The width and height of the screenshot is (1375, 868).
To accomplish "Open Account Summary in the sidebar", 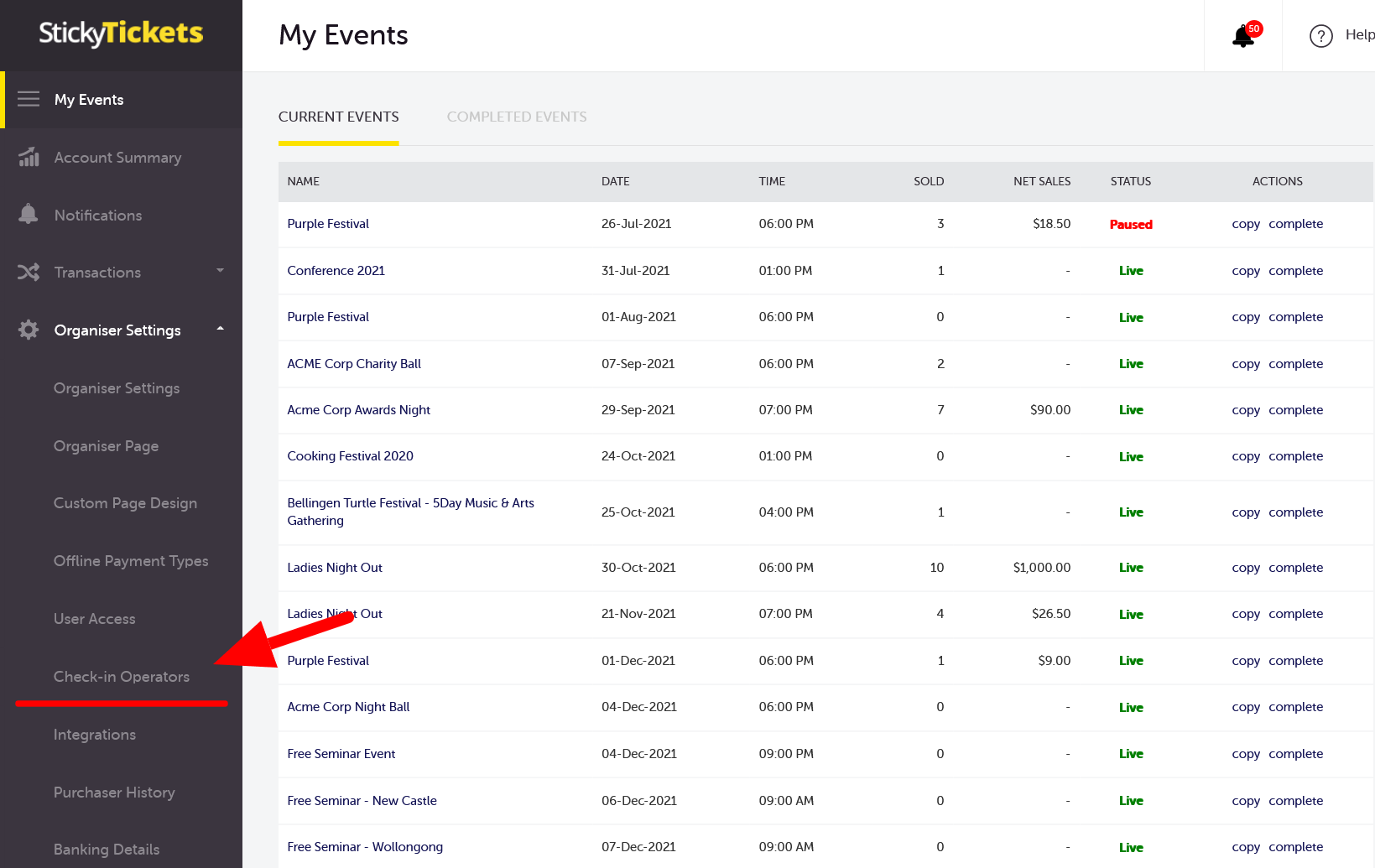I will pyautogui.click(x=117, y=158).
